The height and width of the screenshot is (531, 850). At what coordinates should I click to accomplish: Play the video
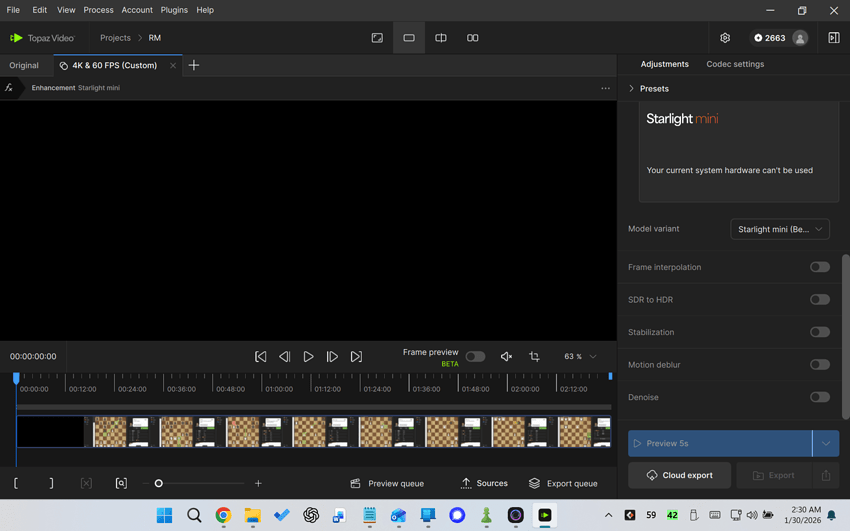(x=308, y=357)
